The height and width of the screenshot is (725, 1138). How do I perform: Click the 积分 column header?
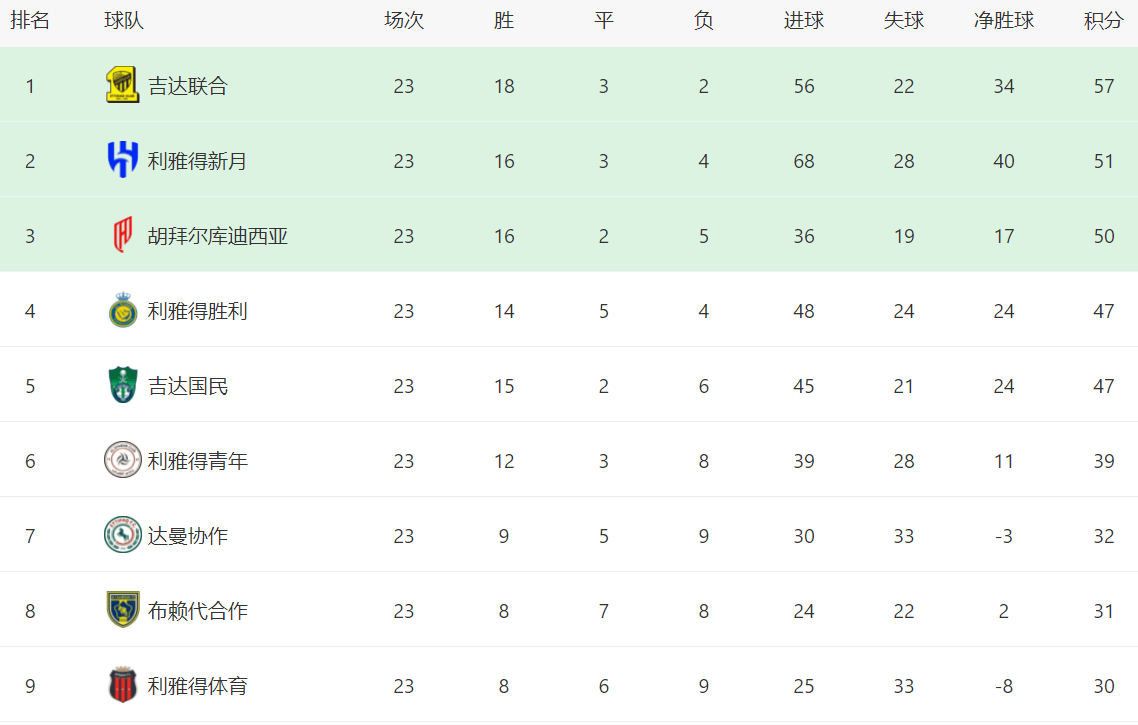point(1103,21)
